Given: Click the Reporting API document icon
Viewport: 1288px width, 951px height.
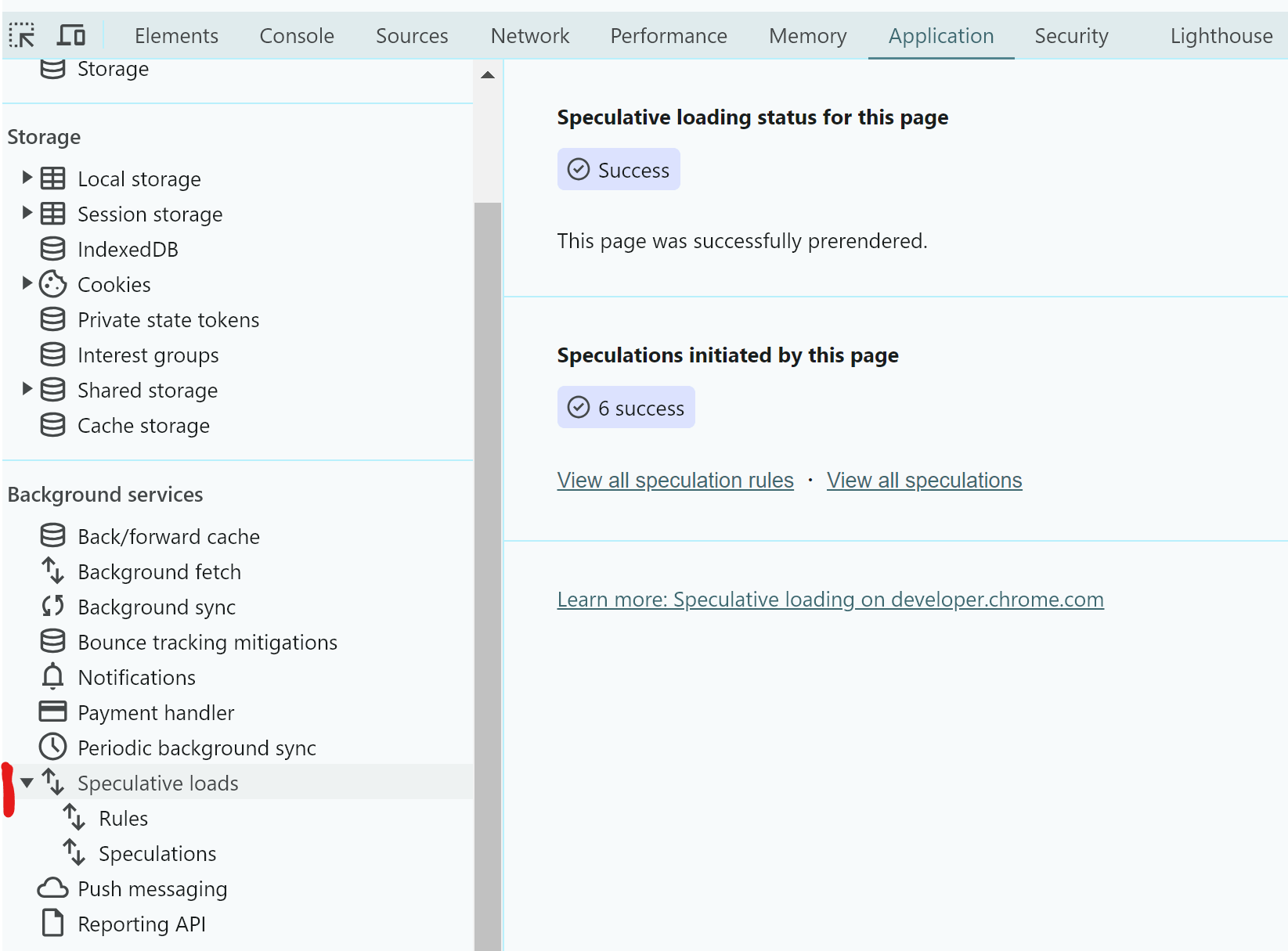Looking at the screenshot, I should pos(52,924).
